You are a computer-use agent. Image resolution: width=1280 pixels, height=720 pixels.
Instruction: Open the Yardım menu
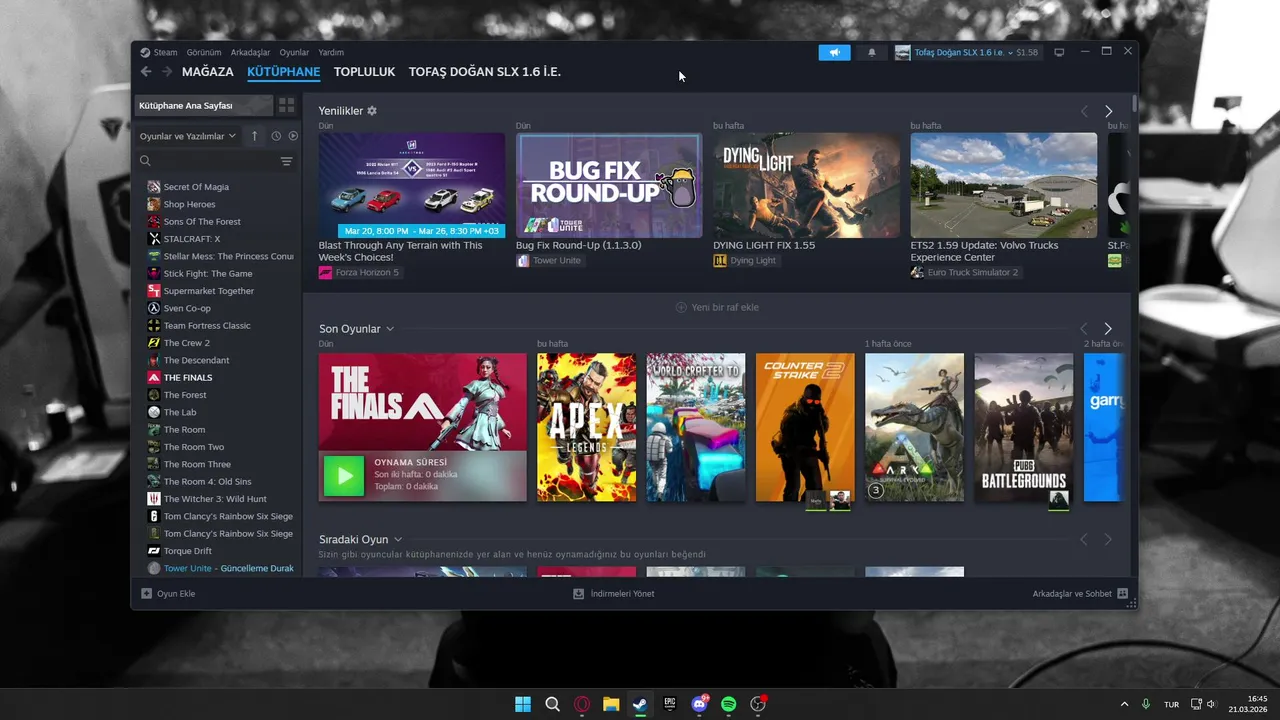pyautogui.click(x=331, y=52)
